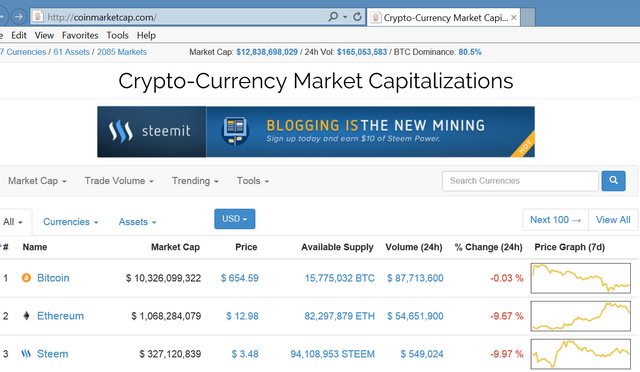Click Ethereum price $ 12.98
This screenshot has width=640, height=372.
click(242, 316)
